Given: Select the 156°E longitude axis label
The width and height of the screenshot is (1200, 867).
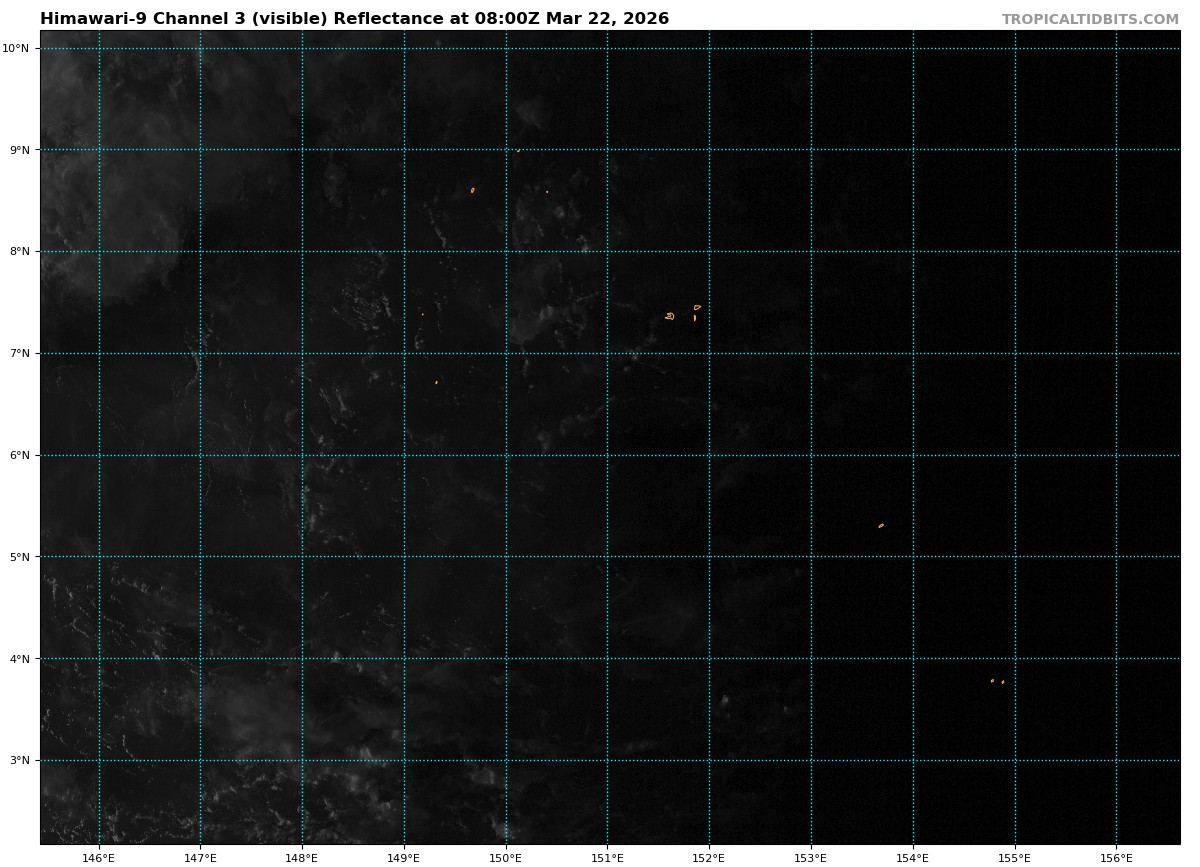Looking at the screenshot, I should tap(1116, 857).
